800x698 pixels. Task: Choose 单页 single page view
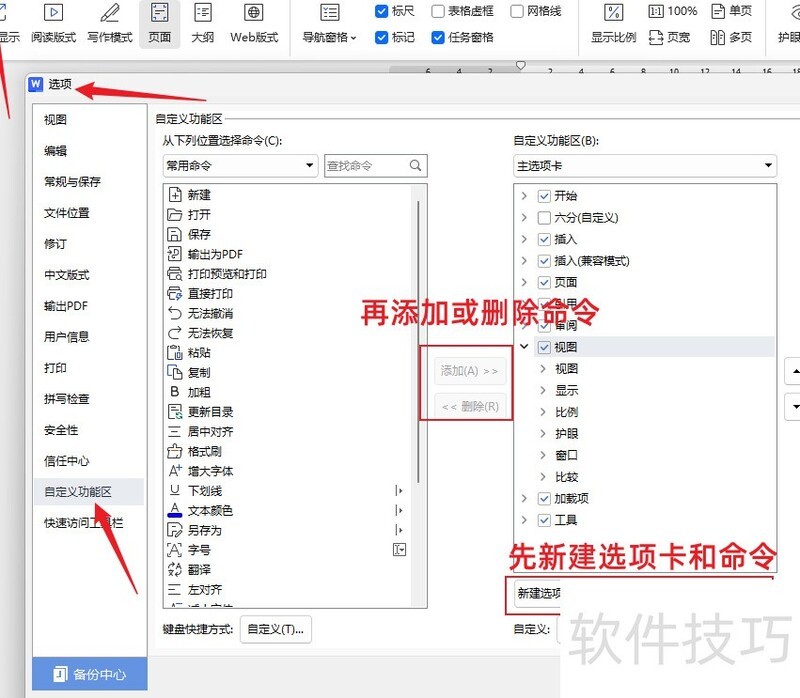pyautogui.click(x=732, y=11)
